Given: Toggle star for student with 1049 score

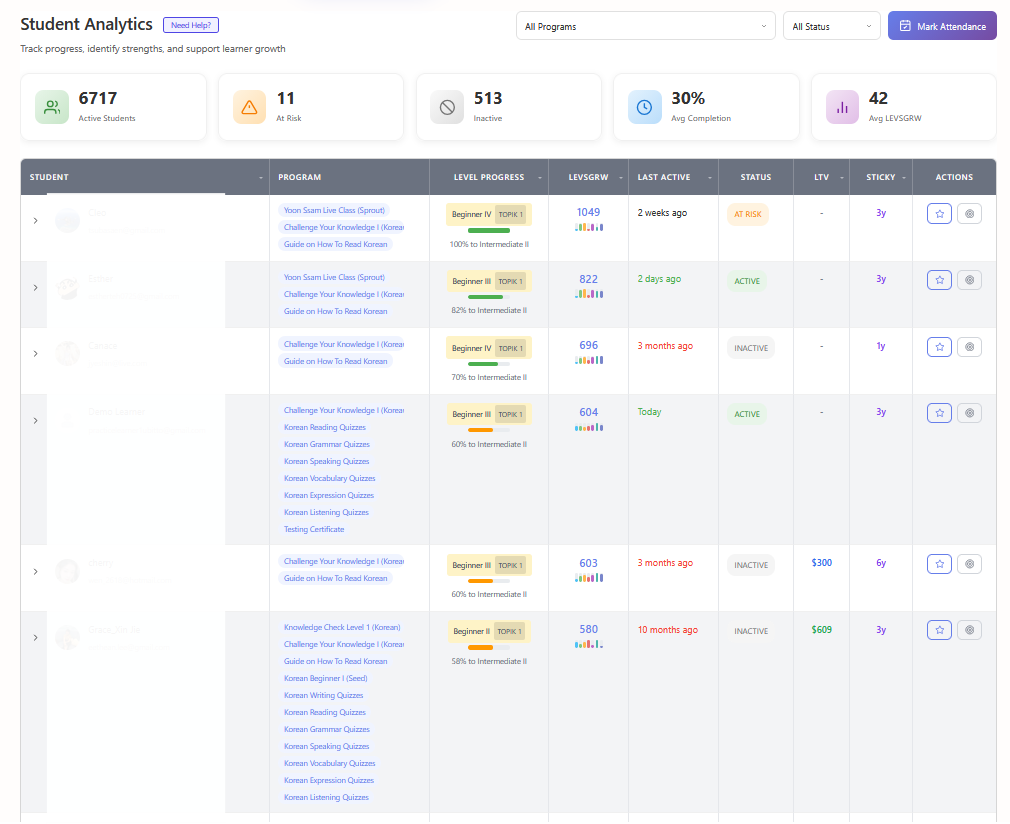Looking at the screenshot, I should [939, 213].
